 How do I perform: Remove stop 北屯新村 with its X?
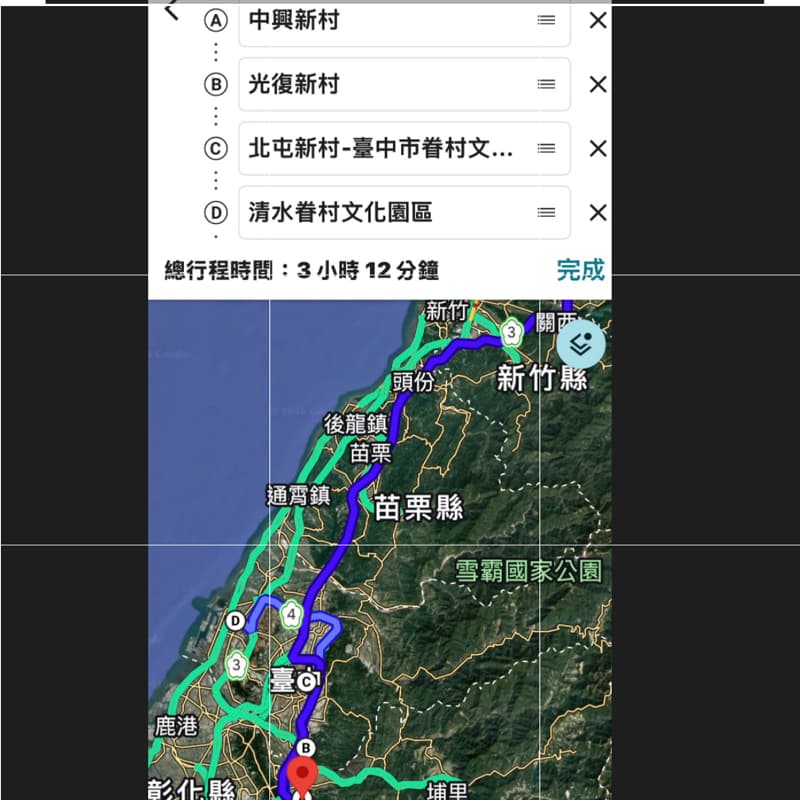click(x=598, y=148)
